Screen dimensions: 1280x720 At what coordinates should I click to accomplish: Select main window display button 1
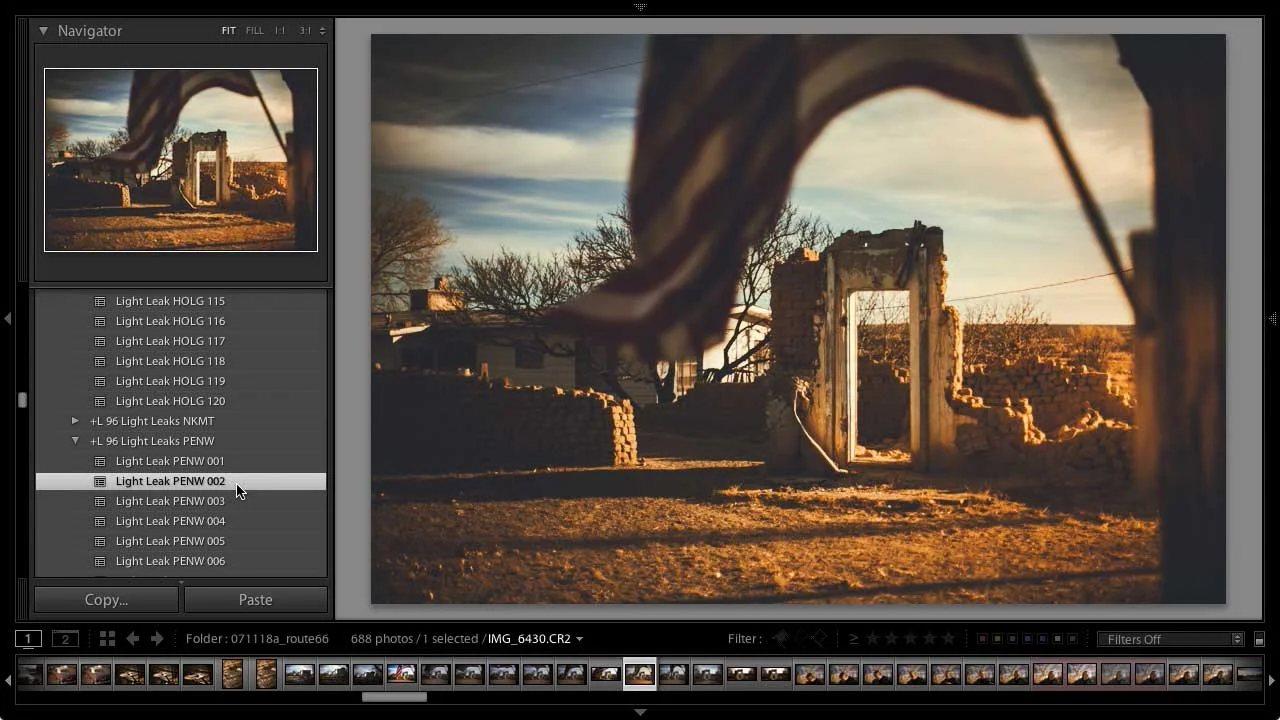tap(29, 639)
